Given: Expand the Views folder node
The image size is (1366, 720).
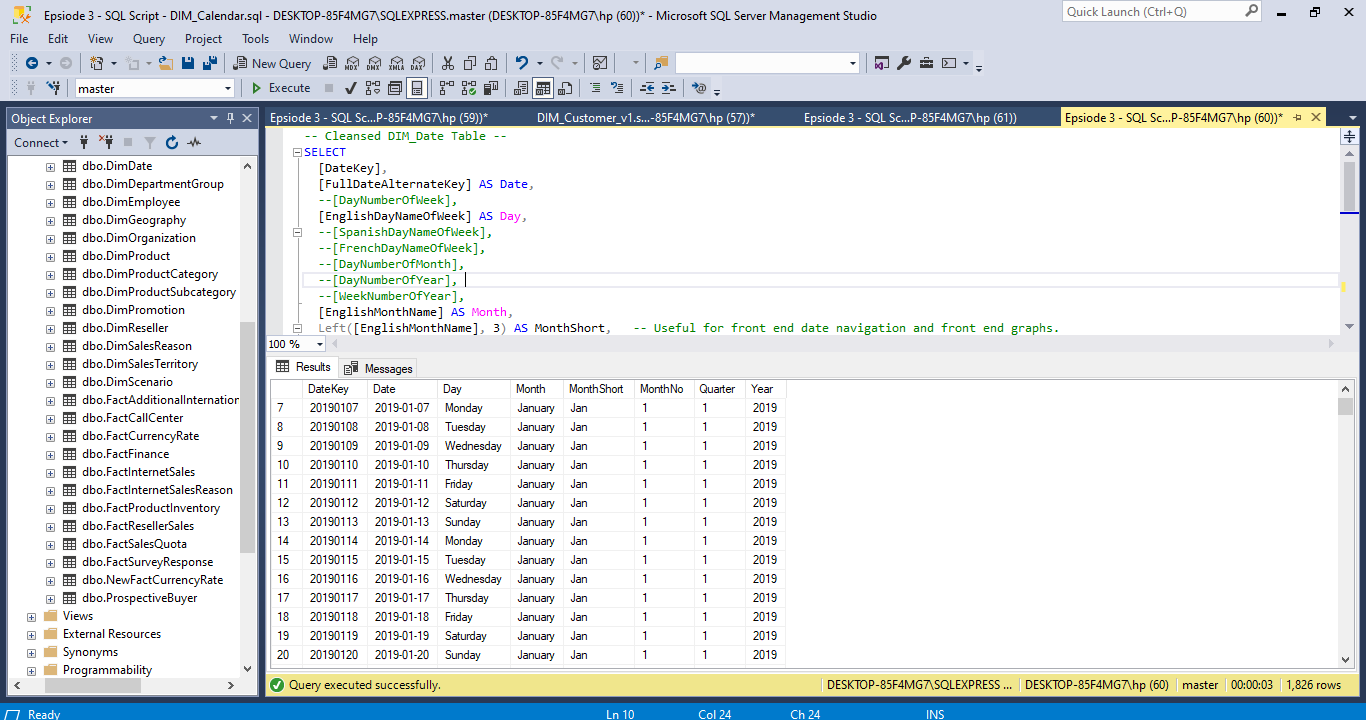Looking at the screenshot, I should pos(32,616).
